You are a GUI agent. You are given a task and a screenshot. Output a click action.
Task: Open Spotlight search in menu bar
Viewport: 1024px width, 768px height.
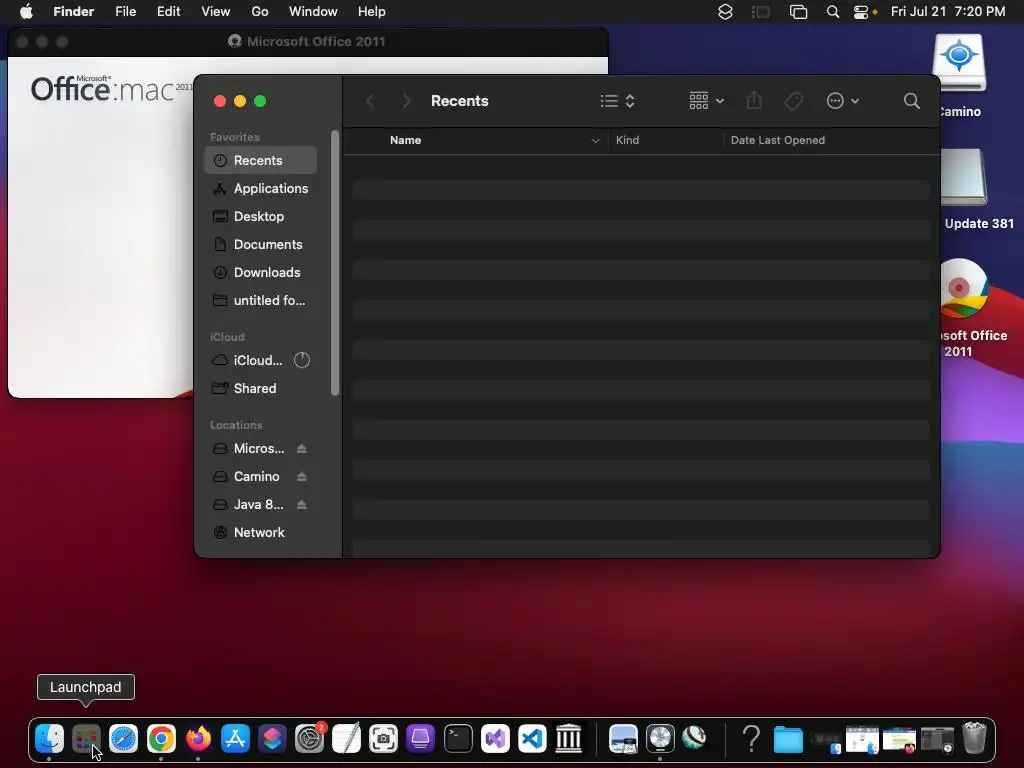(833, 12)
